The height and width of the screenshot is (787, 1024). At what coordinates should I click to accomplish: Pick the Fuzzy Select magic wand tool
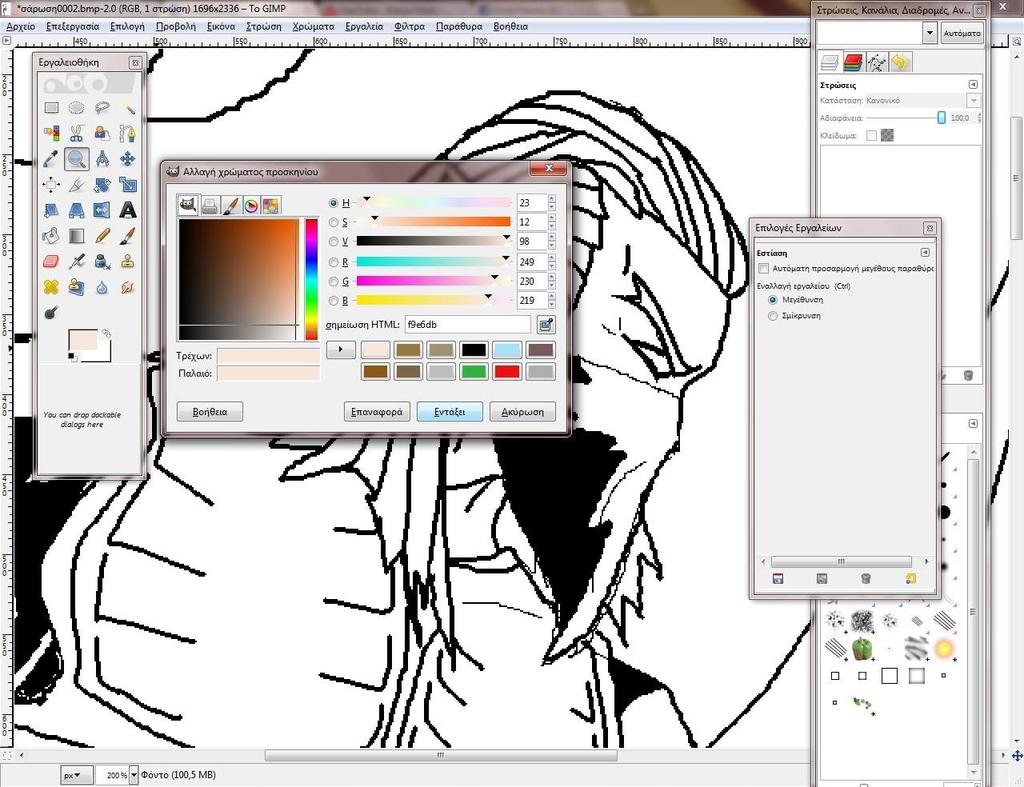click(128, 108)
